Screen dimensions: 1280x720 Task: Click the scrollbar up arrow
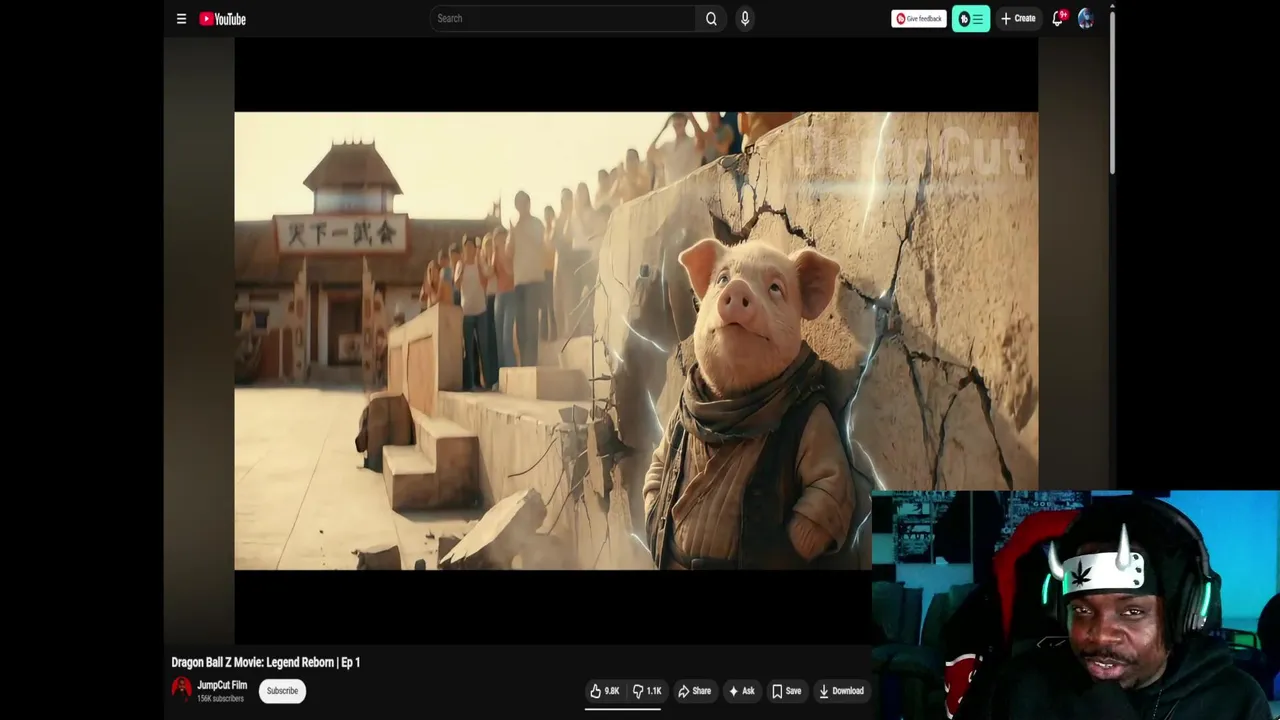[1112, 8]
